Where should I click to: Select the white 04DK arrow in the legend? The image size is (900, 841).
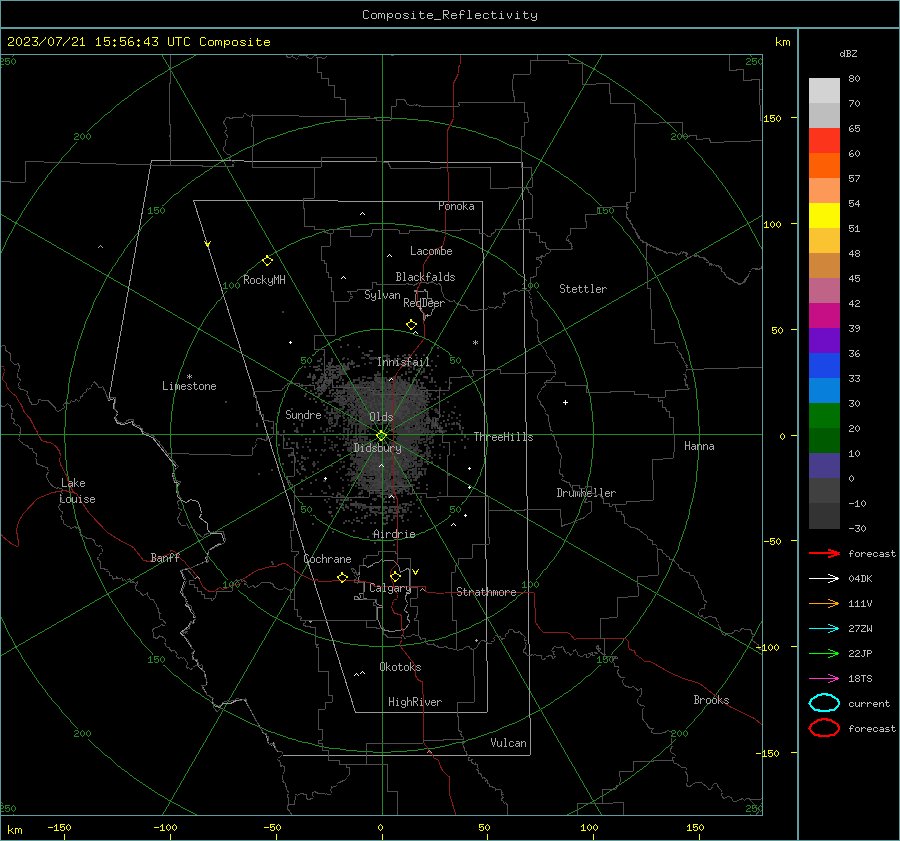click(x=824, y=578)
